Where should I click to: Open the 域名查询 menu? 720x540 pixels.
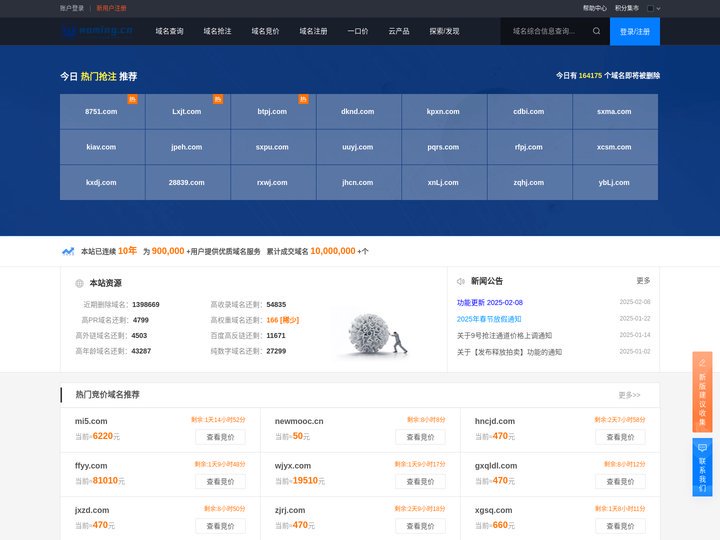pos(169,31)
